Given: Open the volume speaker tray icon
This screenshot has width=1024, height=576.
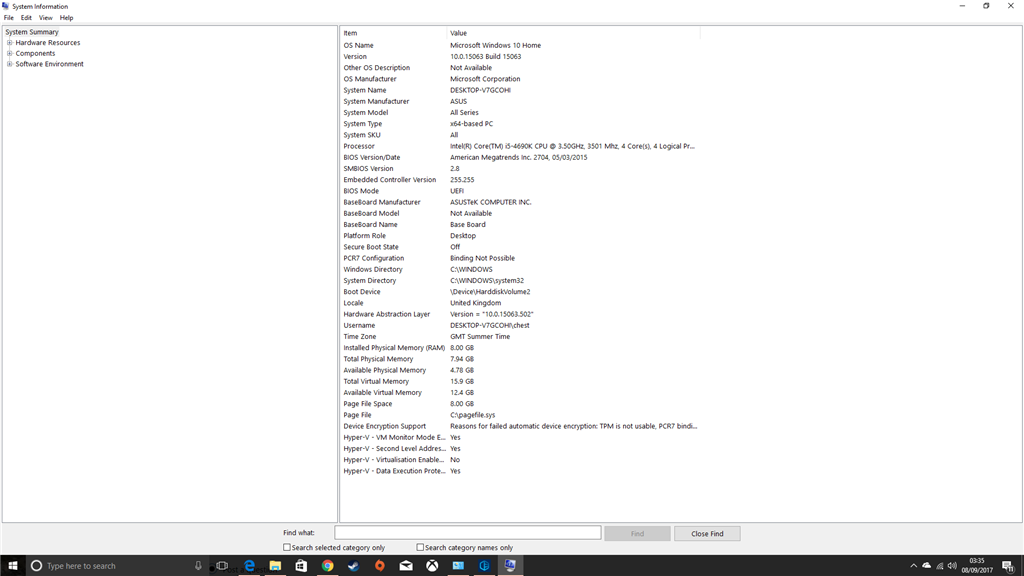Looking at the screenshot, I should [x=952, y=566].
